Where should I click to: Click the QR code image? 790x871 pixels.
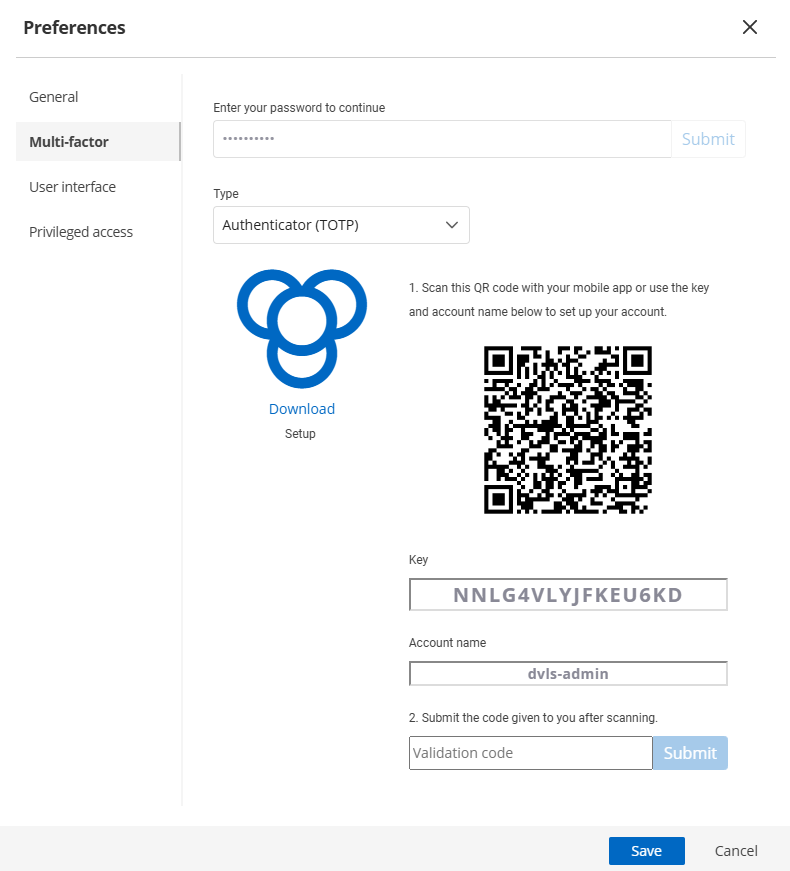tap(567, 430)
